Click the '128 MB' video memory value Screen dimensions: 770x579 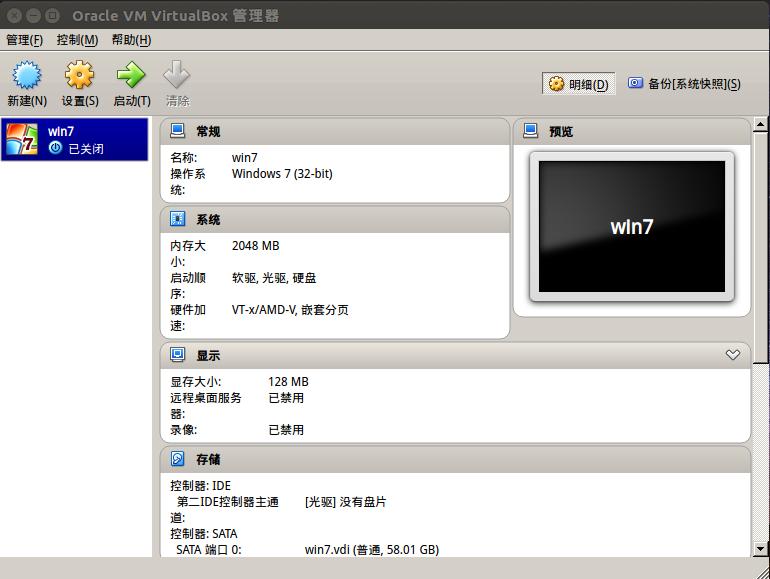[x=288, y=382]
